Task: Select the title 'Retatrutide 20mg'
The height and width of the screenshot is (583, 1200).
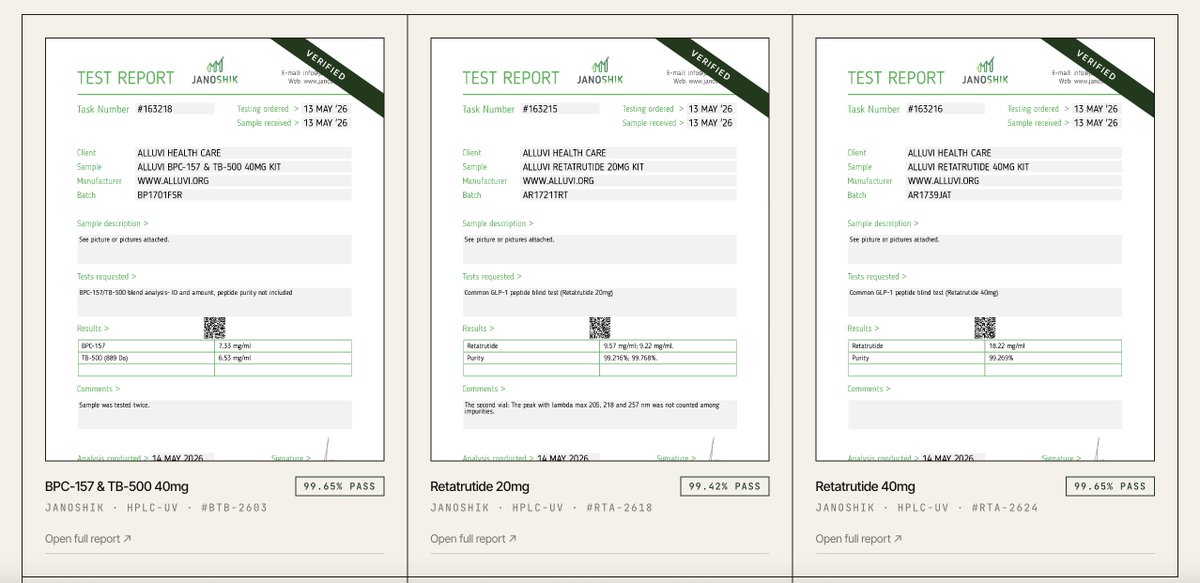Action: point(480,487)
